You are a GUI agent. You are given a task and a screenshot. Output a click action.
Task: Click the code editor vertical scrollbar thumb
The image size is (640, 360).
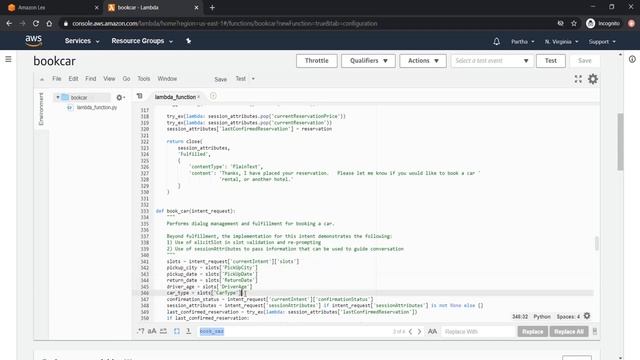[x=596, y=243]
